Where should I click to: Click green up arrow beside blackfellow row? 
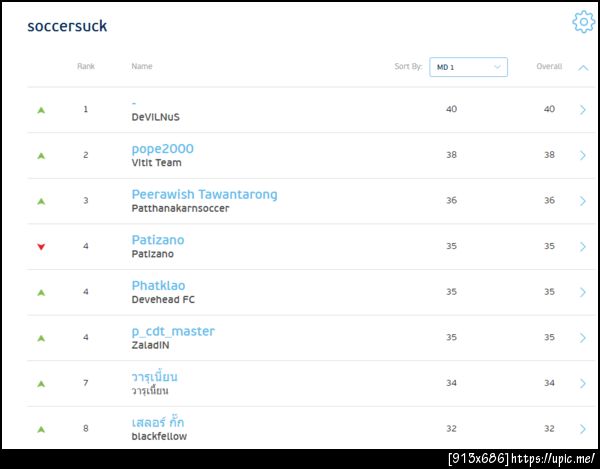[x=41, y=430]
